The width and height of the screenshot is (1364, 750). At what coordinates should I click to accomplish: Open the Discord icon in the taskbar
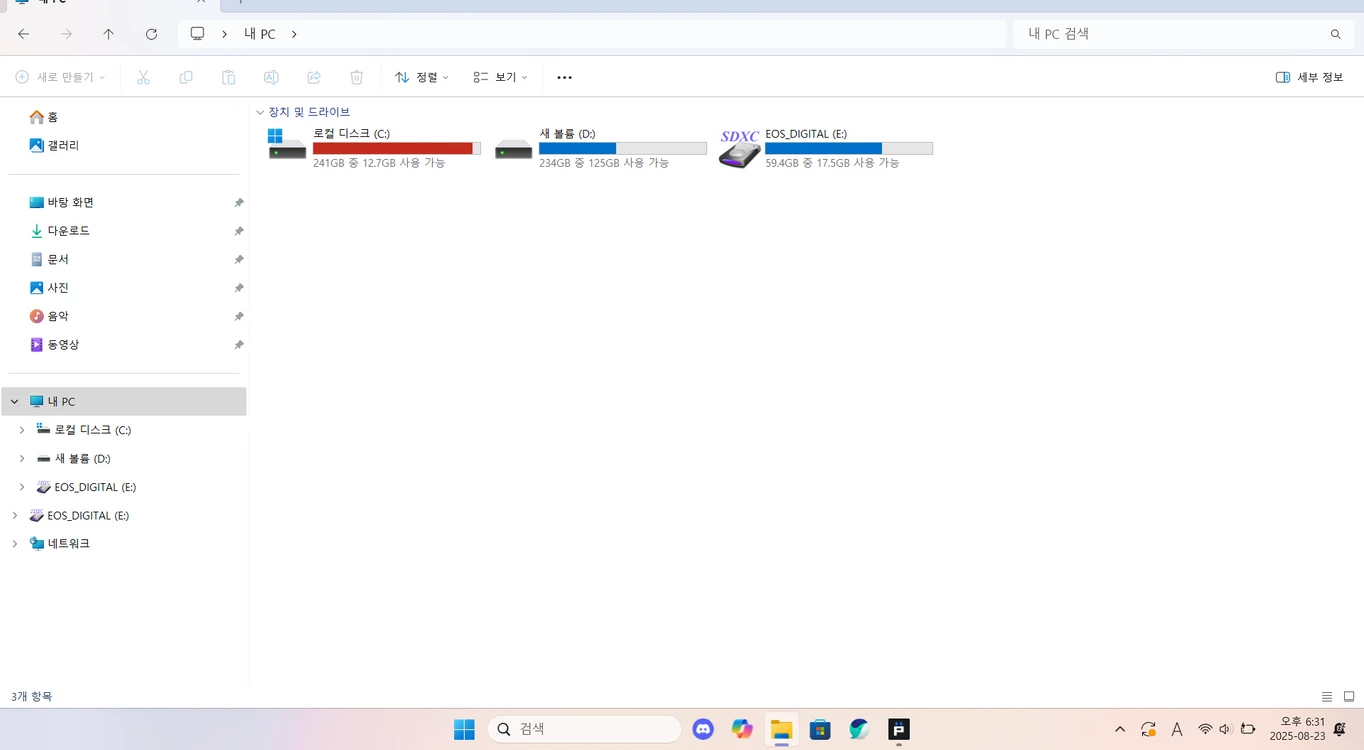703,729
